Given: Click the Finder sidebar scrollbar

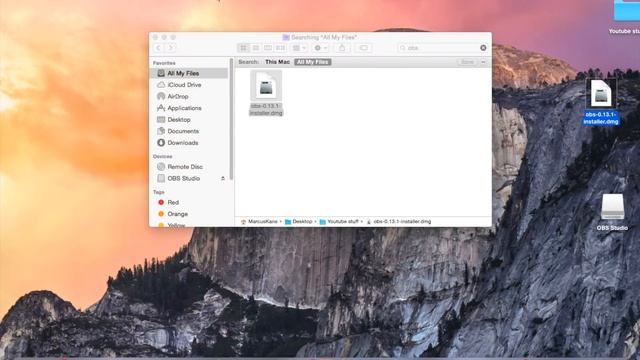Looking at the screenshot, I should tap(231, 119).
